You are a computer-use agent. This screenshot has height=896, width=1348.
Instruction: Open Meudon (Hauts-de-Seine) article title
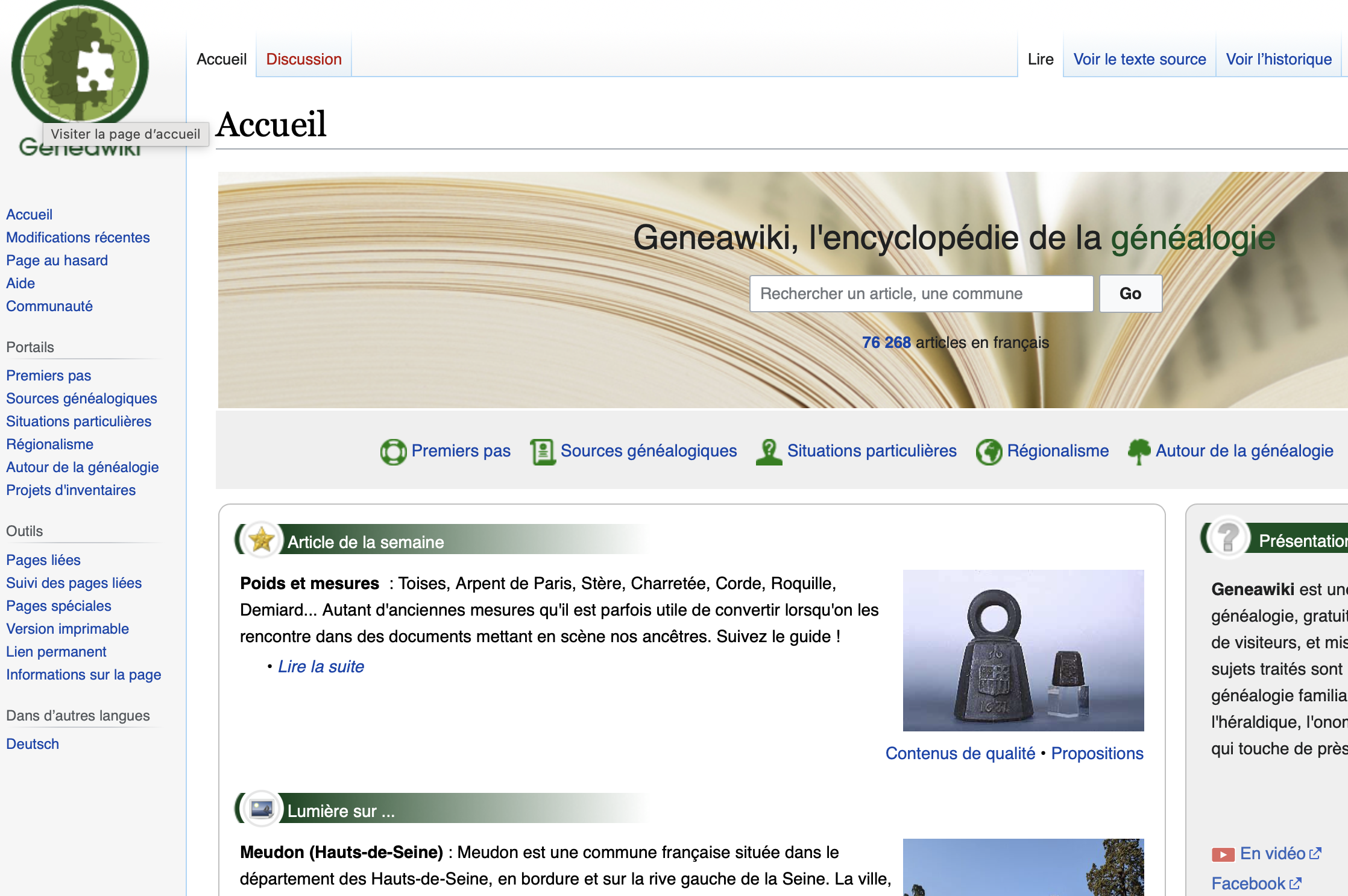pos(341,853)
